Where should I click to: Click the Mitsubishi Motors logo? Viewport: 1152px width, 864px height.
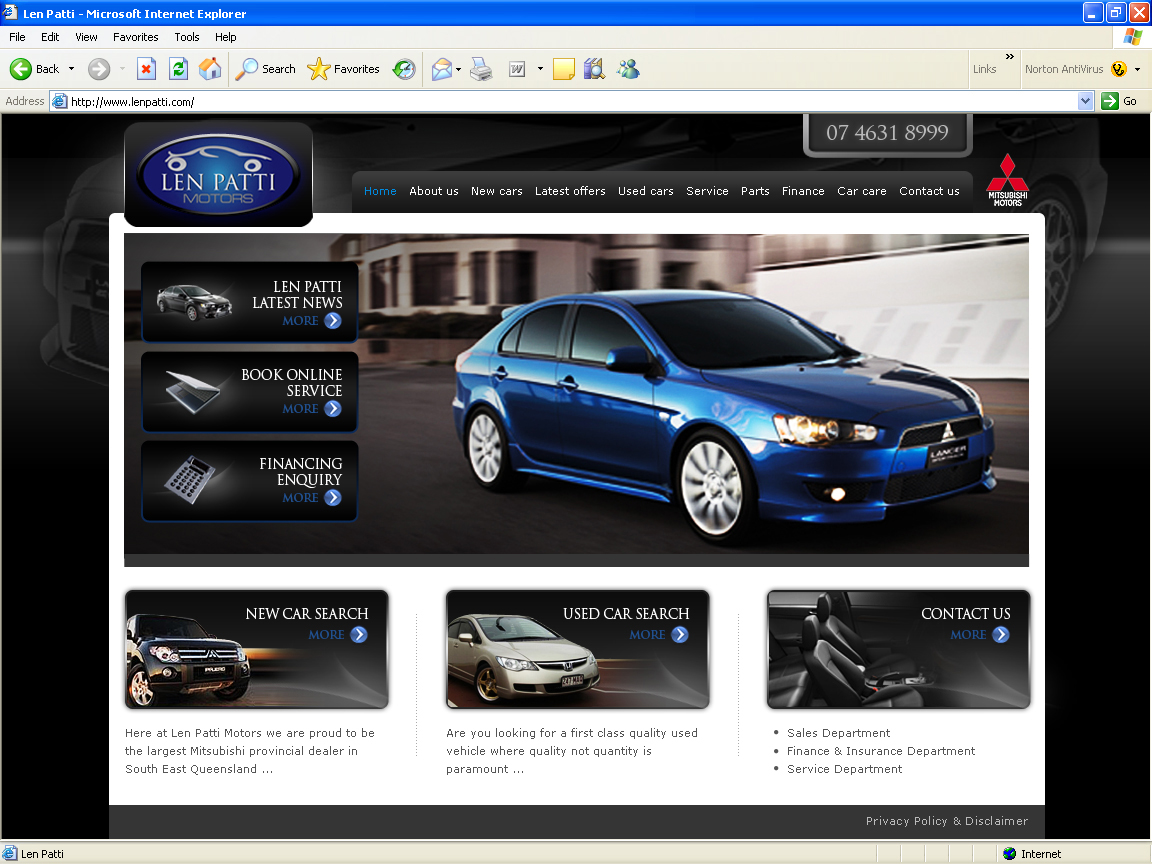tap(1007, 180)
